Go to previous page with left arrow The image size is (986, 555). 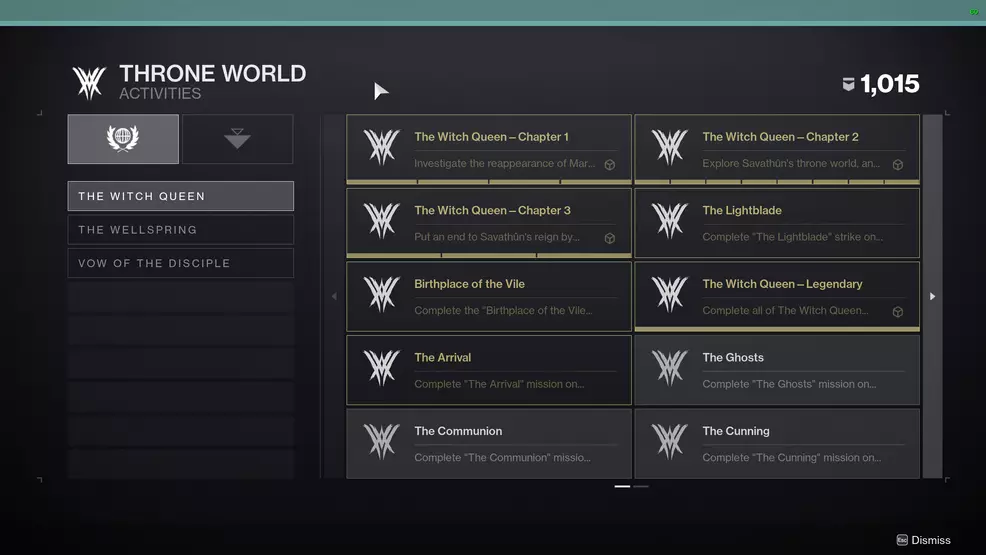coord(334,296)
